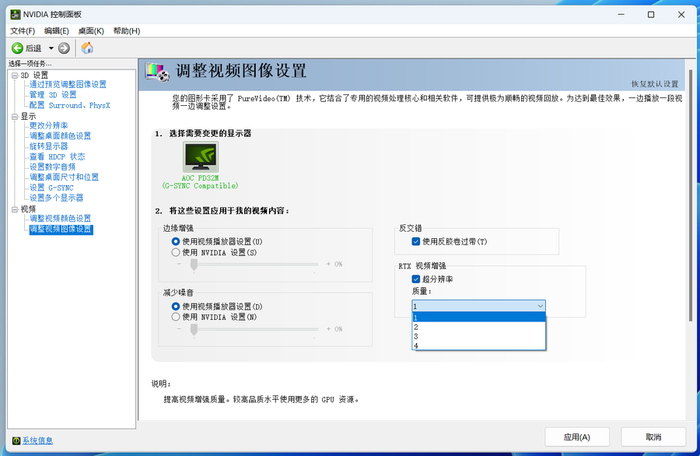Image resolution: width=700 pixels, height=456 pixels.
Task: Click the NVIDIA title bar logo icon
Action: coord(16,15)
